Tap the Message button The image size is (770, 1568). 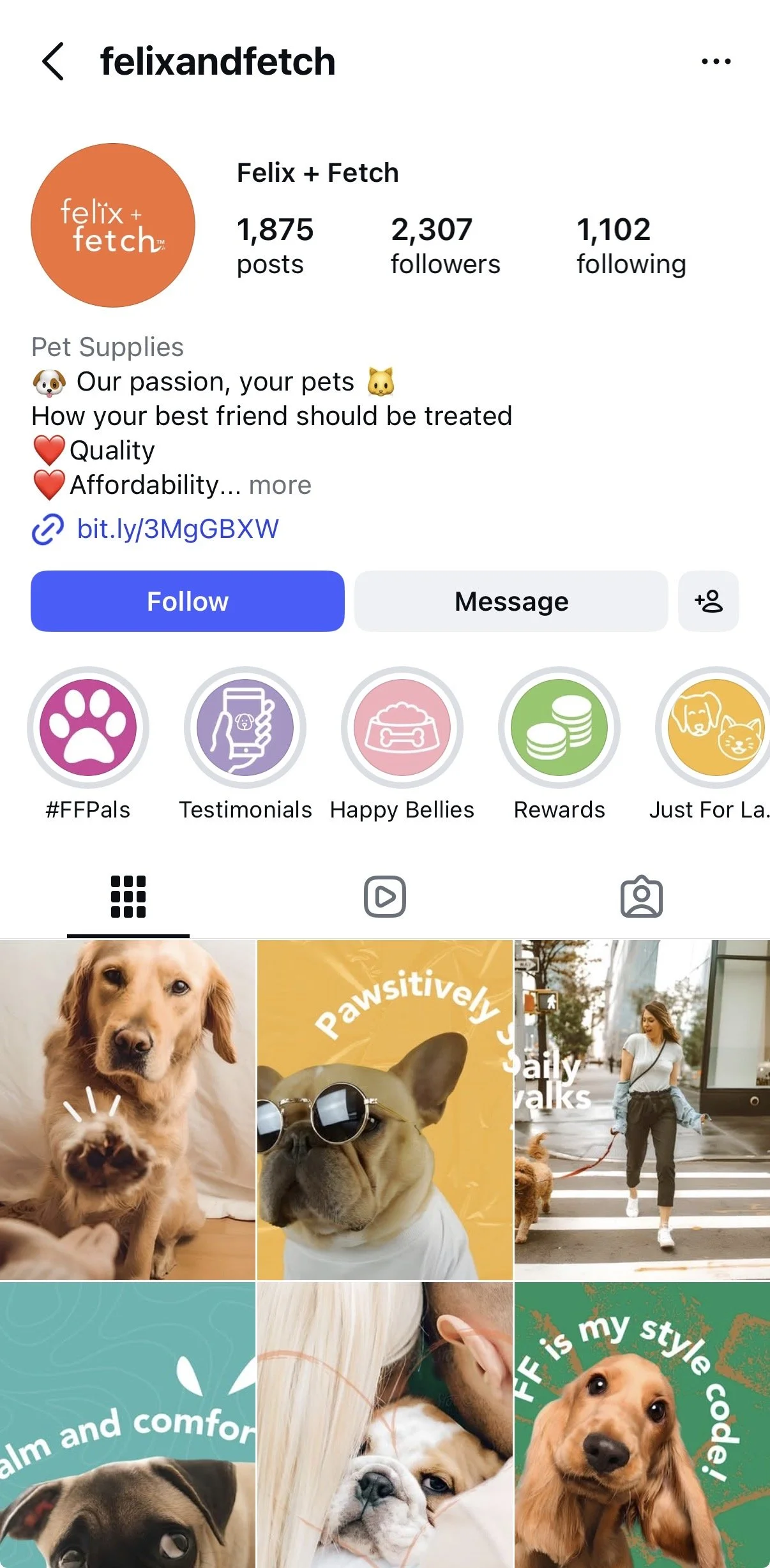511,601
